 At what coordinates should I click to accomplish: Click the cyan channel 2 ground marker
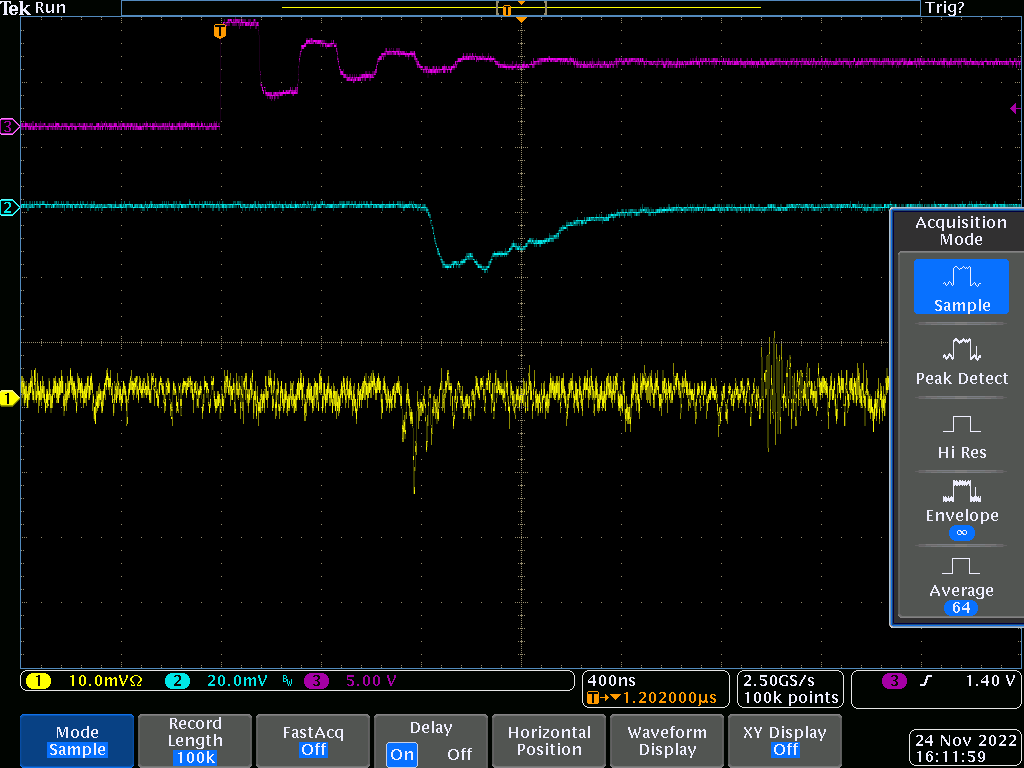tap(10, 208)
